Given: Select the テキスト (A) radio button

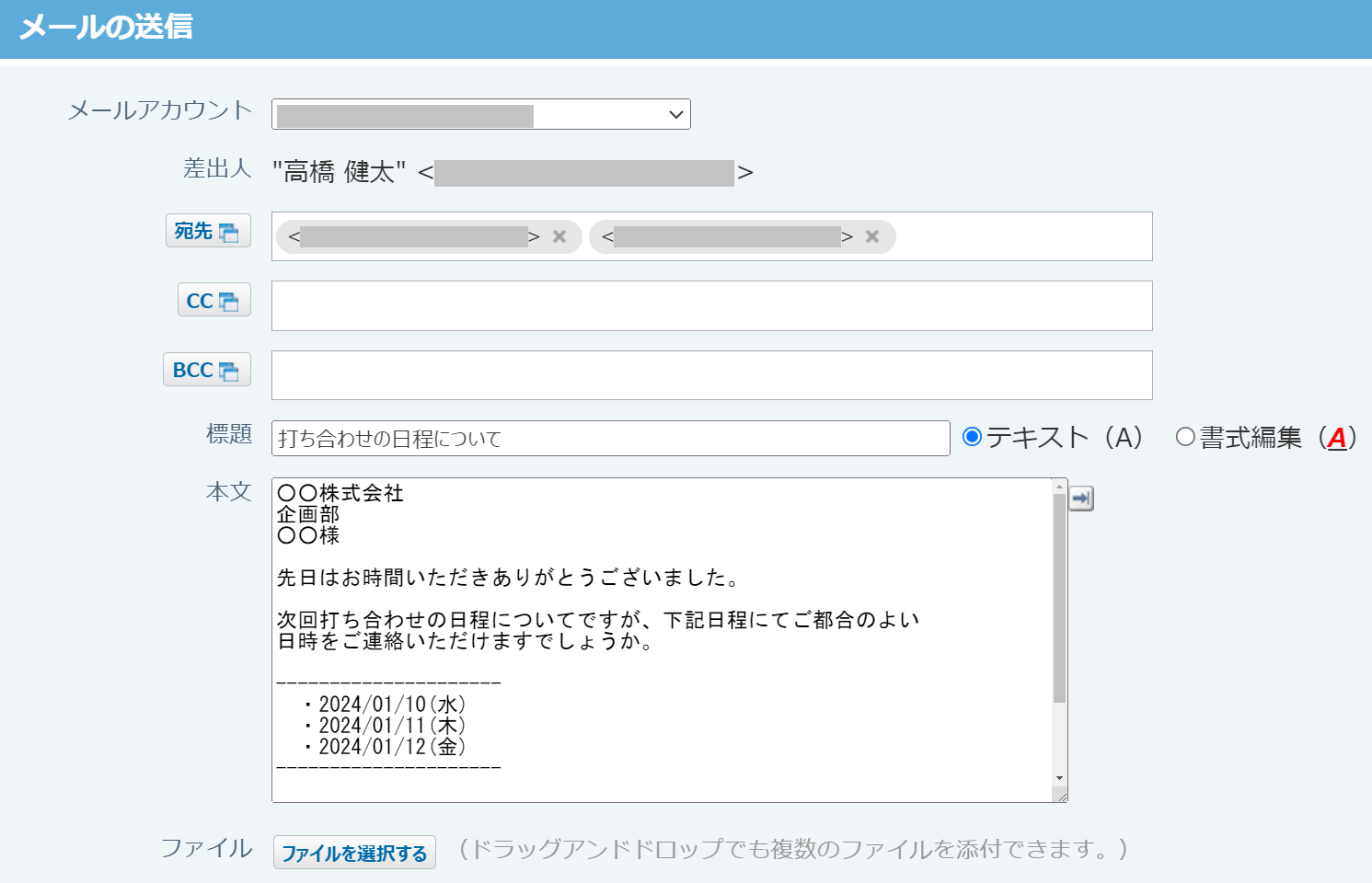Looking at the screenshot, I should [x=972, y=437].
